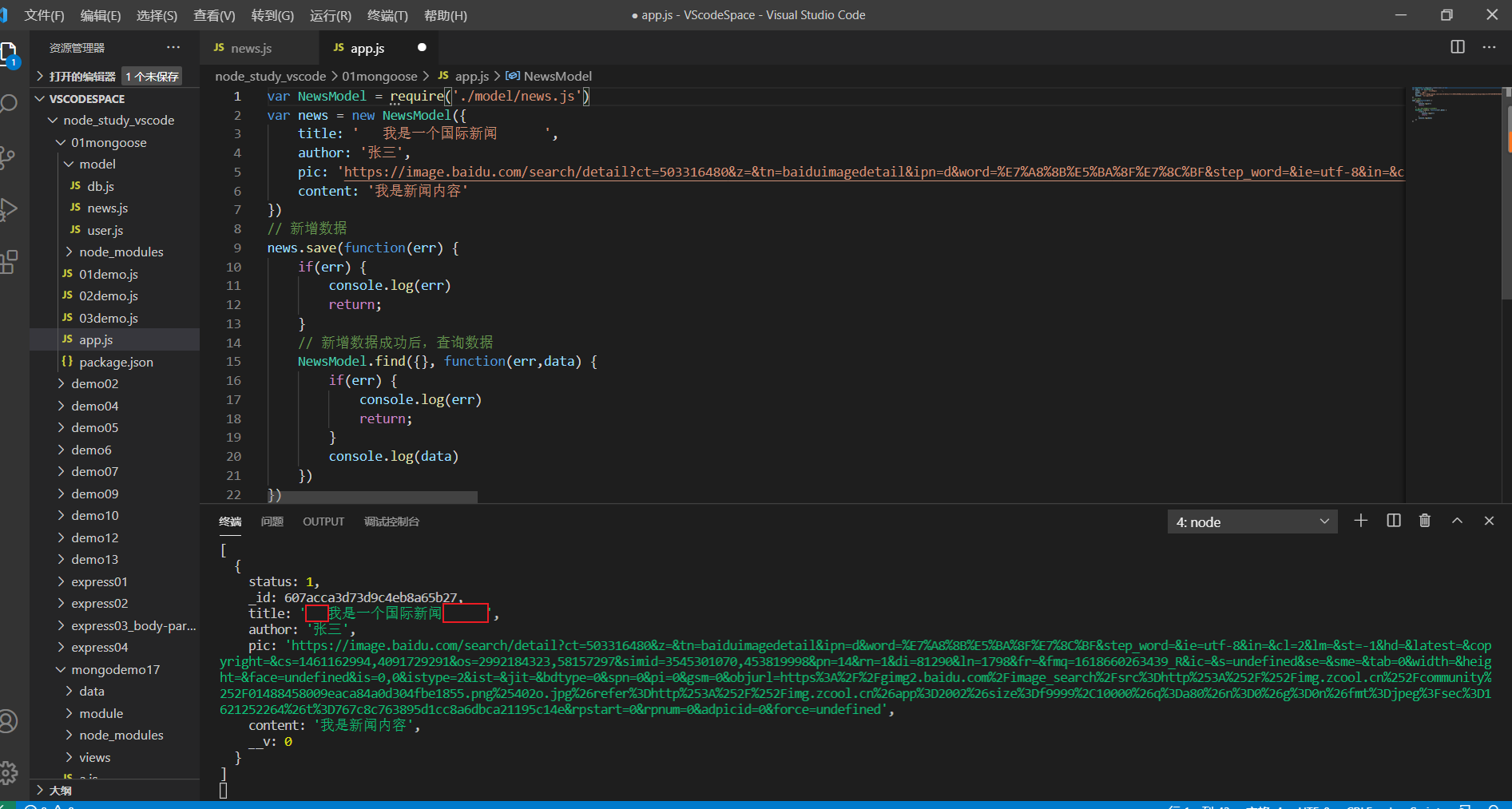Open the Search view in activity bar
The width and height of the screenshot is (1512, 809).
click(x=8, y=105)
